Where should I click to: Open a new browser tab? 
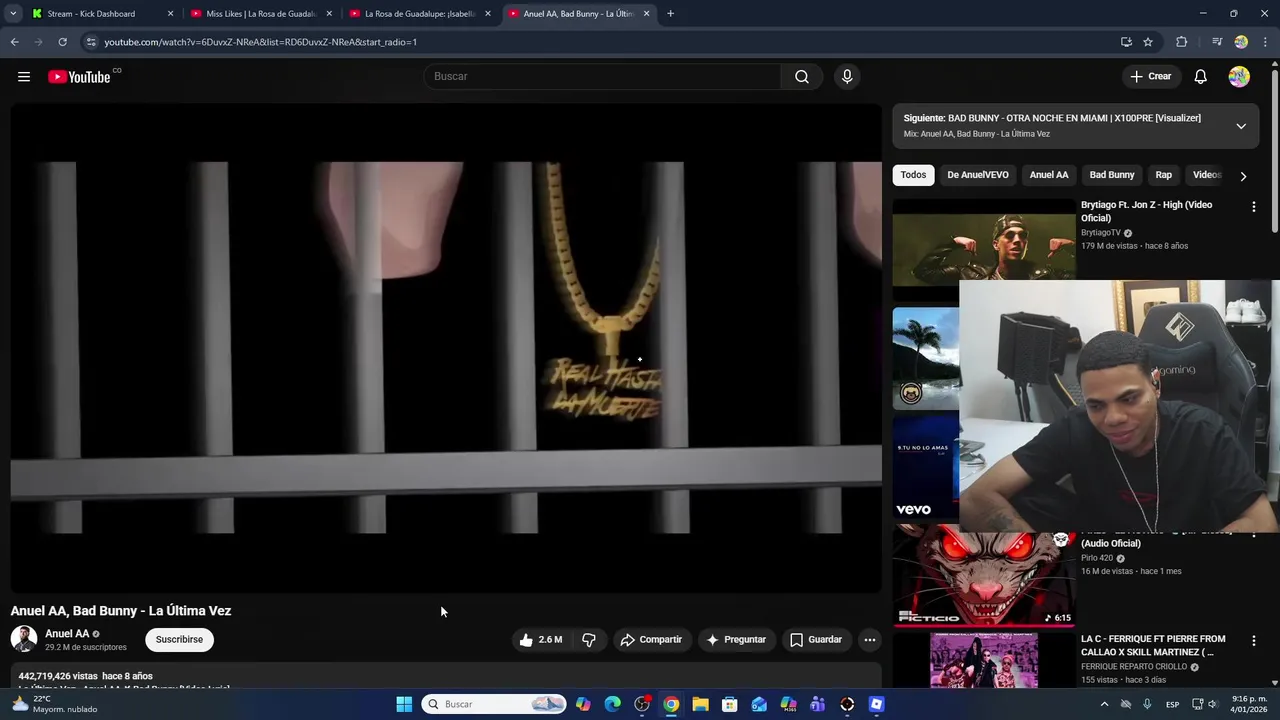[670, 14]
